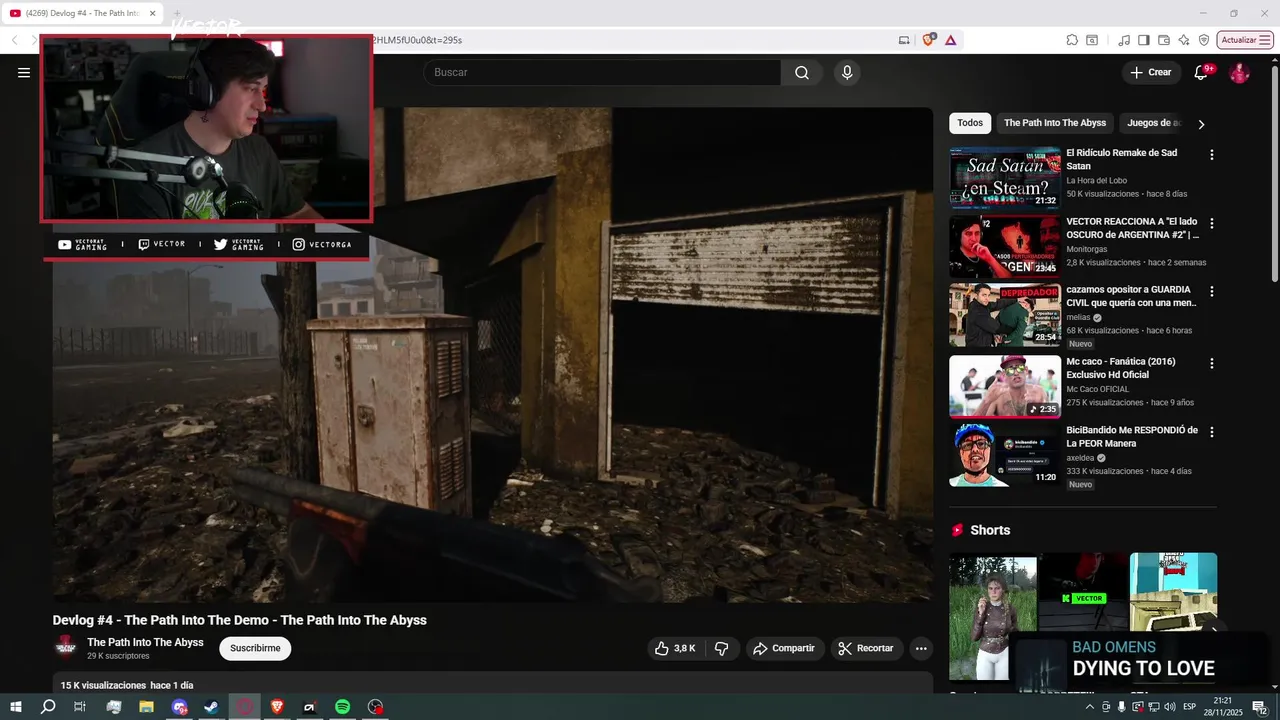Viewport: 1280px width, 720px height.
Task: Open Brave Wallet icon
Action: (x=1164, y=40)
